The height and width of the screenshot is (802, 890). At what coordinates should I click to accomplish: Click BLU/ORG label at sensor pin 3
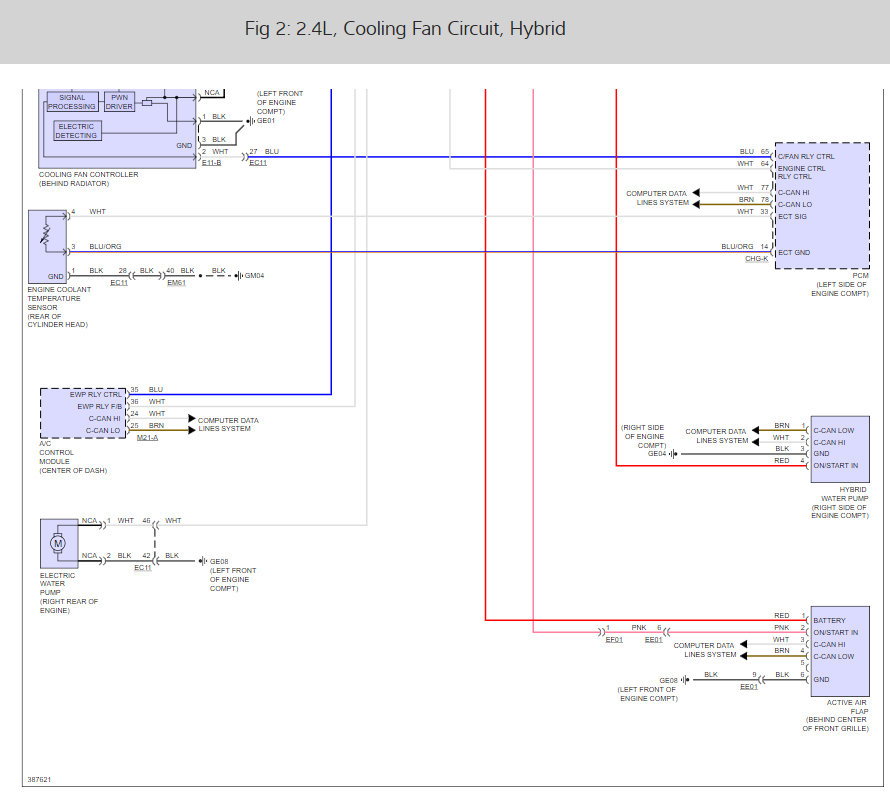point(105,246)
